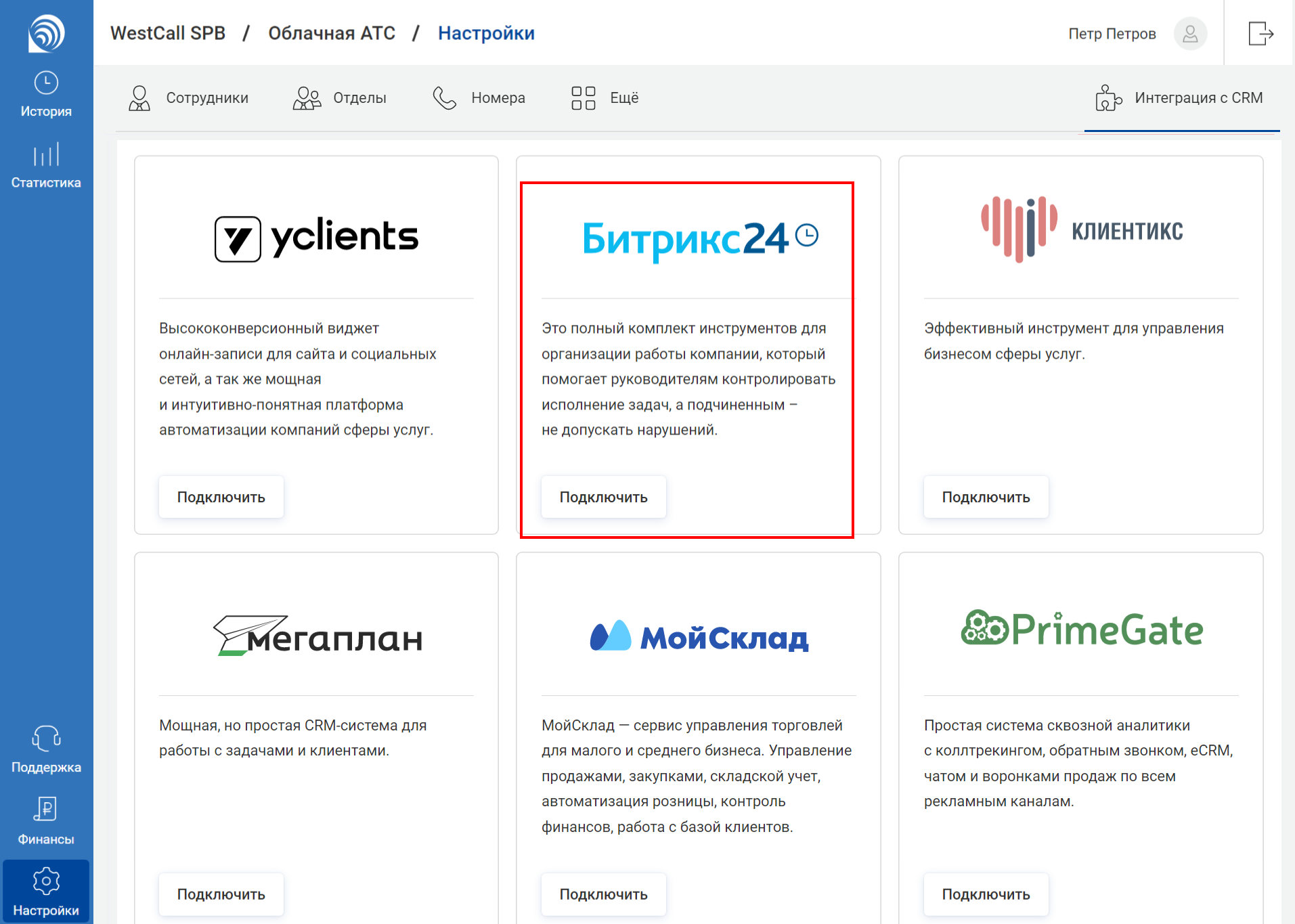The width and height of the screenshot is (1295, 924).
Task: Open the Ещё menu
Action: [605, 98]
